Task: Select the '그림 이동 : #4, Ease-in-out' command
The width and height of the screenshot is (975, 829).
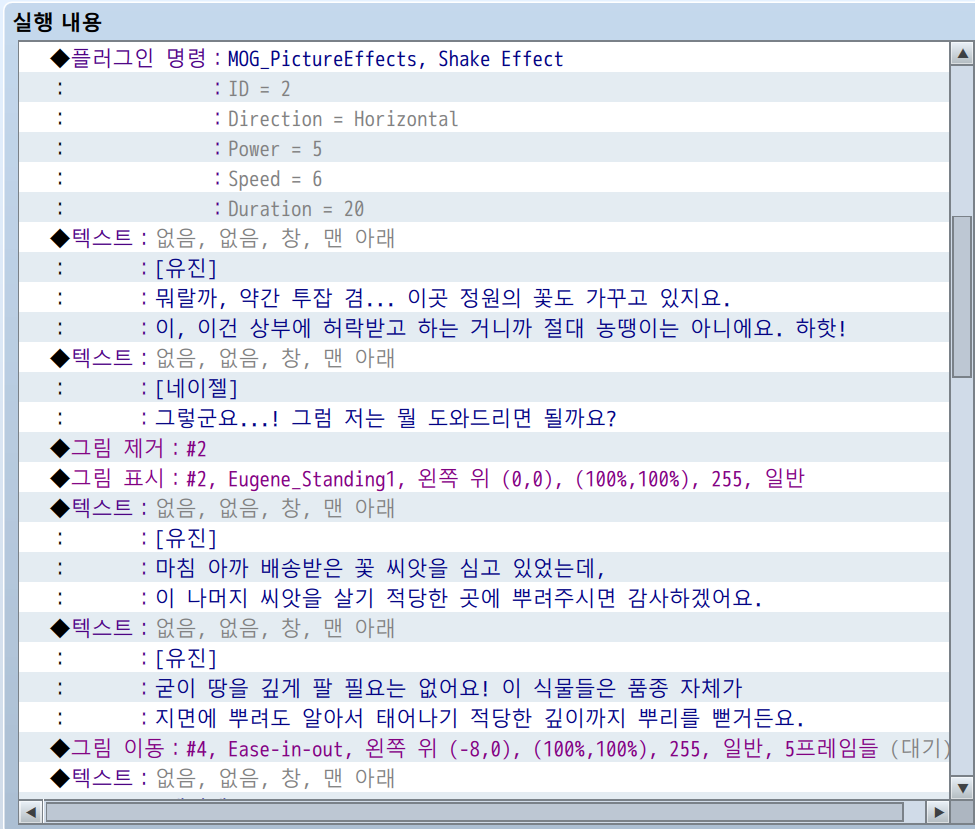Action: 484,748
